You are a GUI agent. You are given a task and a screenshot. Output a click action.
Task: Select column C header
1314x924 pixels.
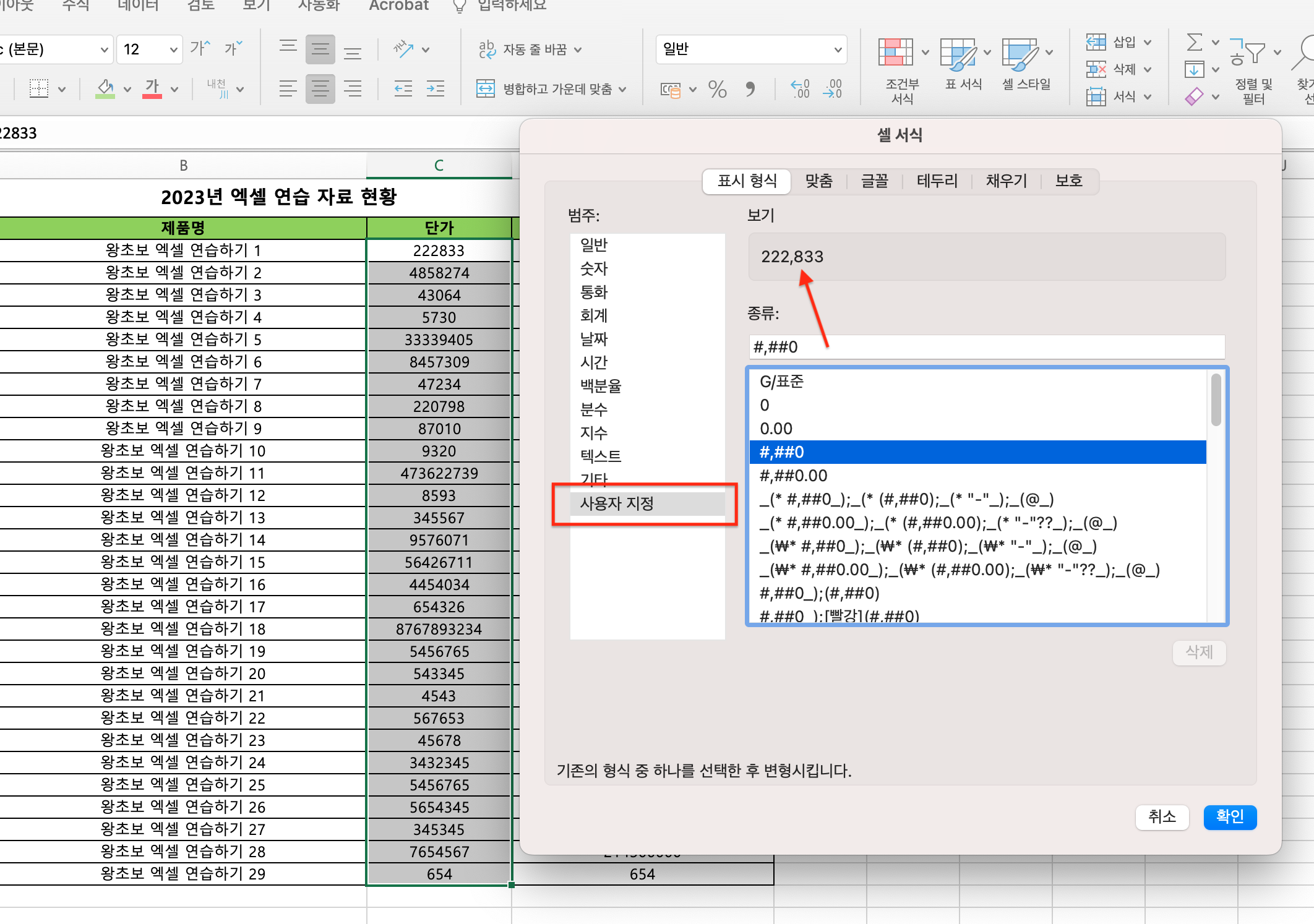439,165
